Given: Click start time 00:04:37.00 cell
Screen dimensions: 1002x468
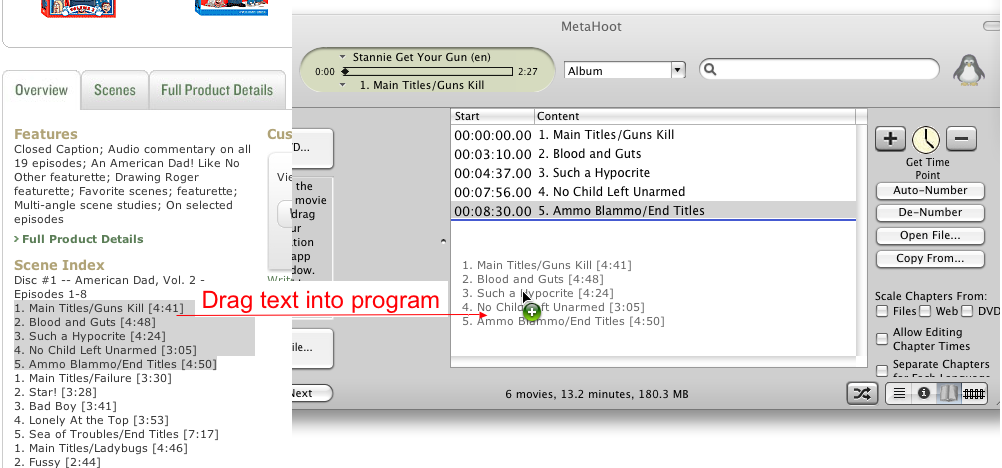Looking at the screenshot, I should (493, 173).
